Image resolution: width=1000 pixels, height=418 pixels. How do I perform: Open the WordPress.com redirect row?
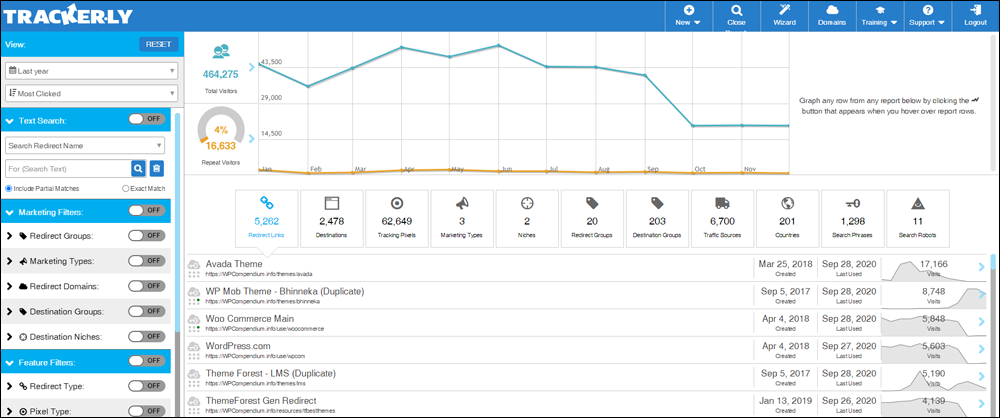click(x=587, y=350)
